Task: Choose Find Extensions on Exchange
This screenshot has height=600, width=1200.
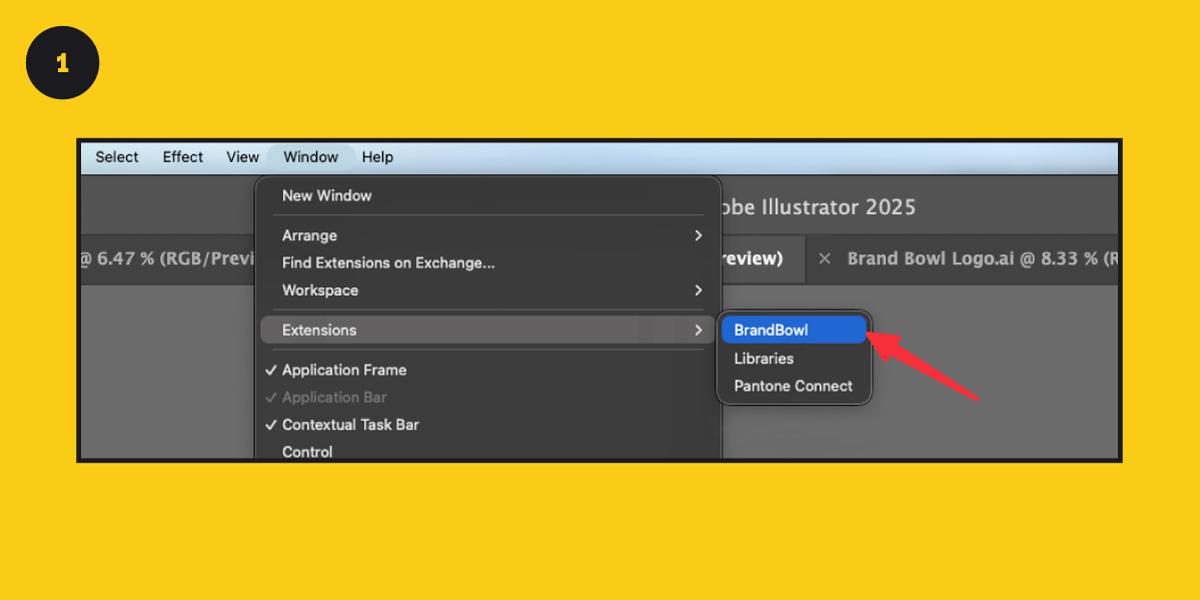Action: tap(487, 263)
